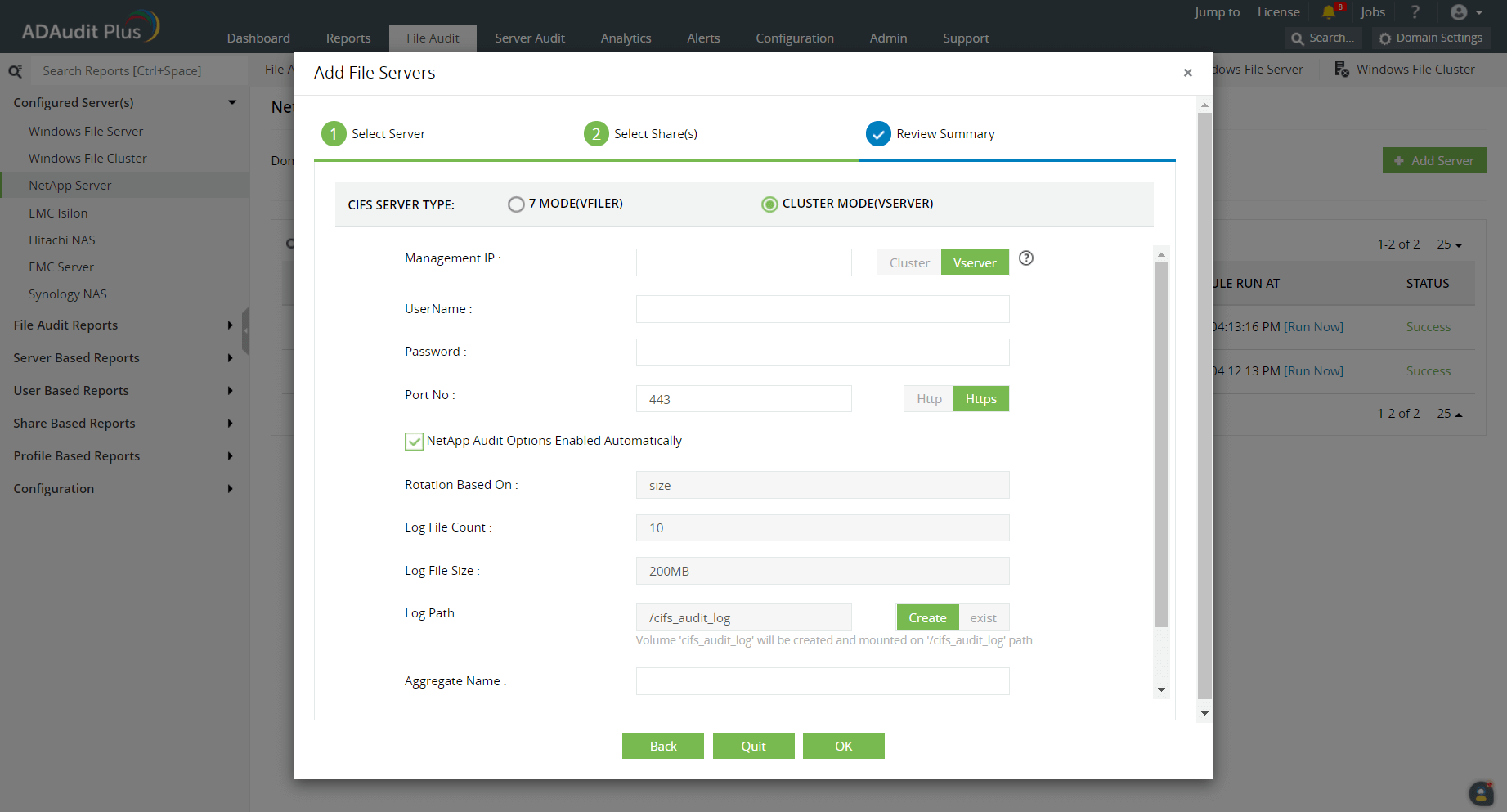Select the 7 MODE(VFILER) radio button
Viewport: 1507px width, 812px height.
click(x=516, y=204)
